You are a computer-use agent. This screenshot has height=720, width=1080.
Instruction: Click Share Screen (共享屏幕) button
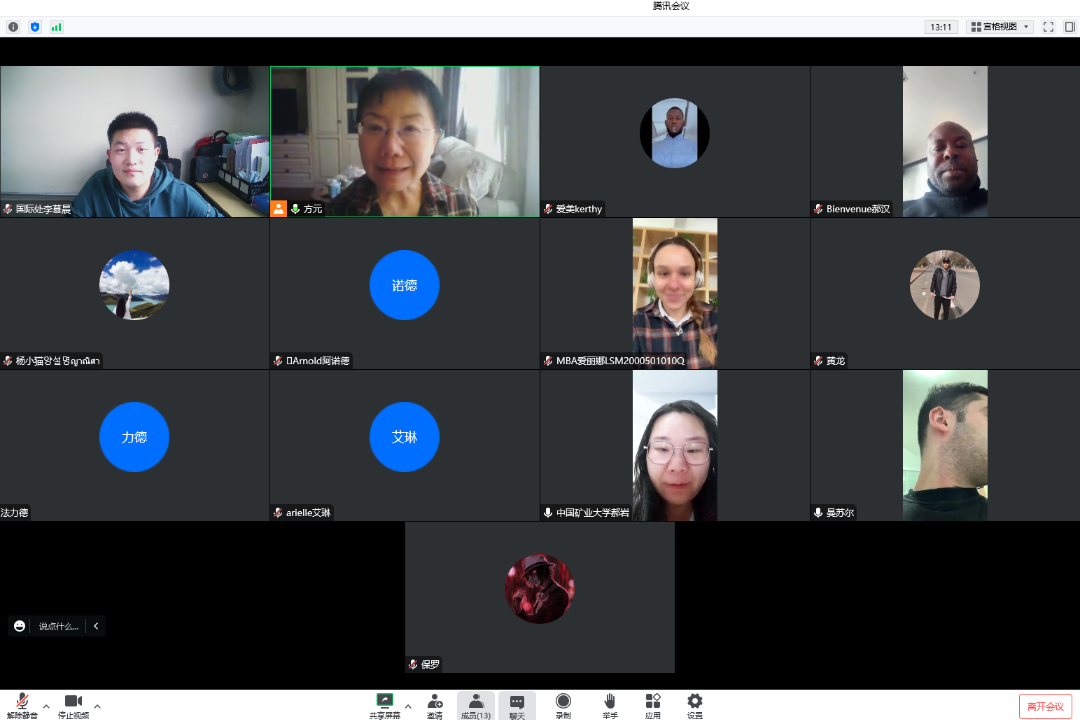point(384,705)
